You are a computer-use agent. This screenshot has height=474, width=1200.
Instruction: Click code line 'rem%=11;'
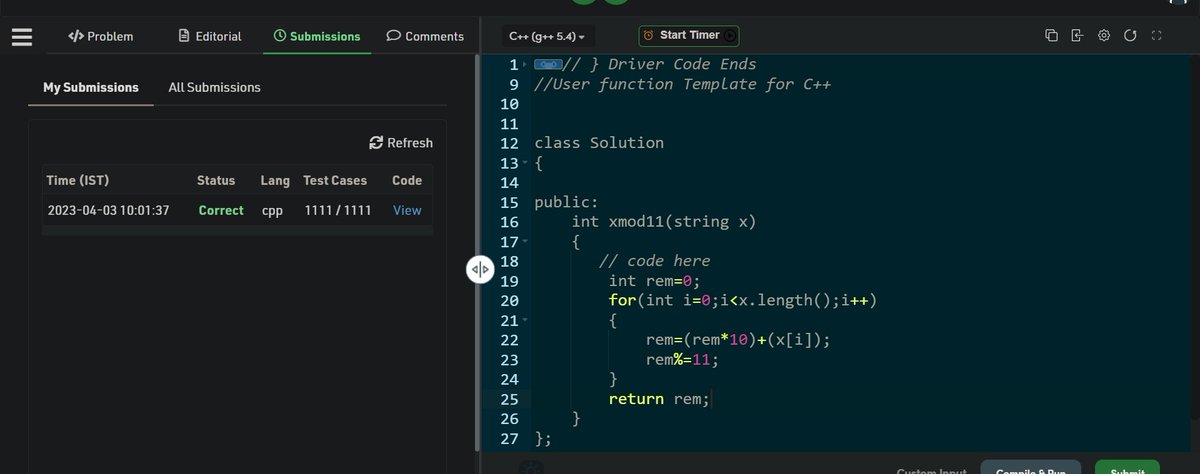pyautogui.click(x=682, y=360)
